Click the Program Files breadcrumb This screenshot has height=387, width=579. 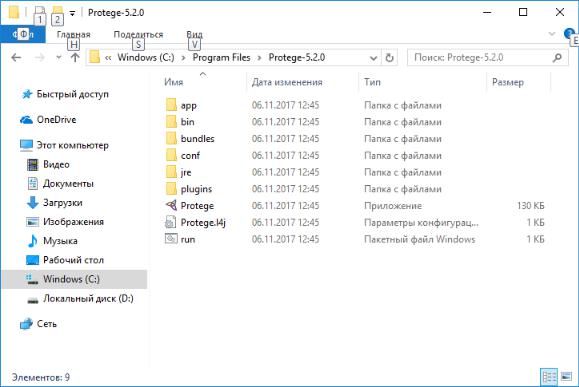click(x=222, y=58)
